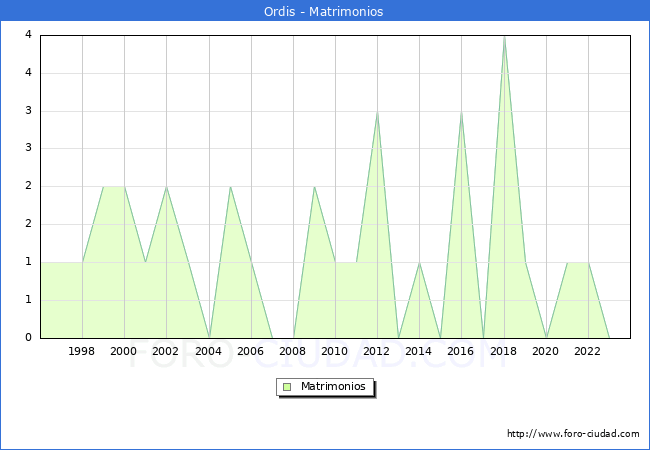This screenshot has width=650, height=450.
Task: Click the 2012 peak data point
Action: point(377,112)
